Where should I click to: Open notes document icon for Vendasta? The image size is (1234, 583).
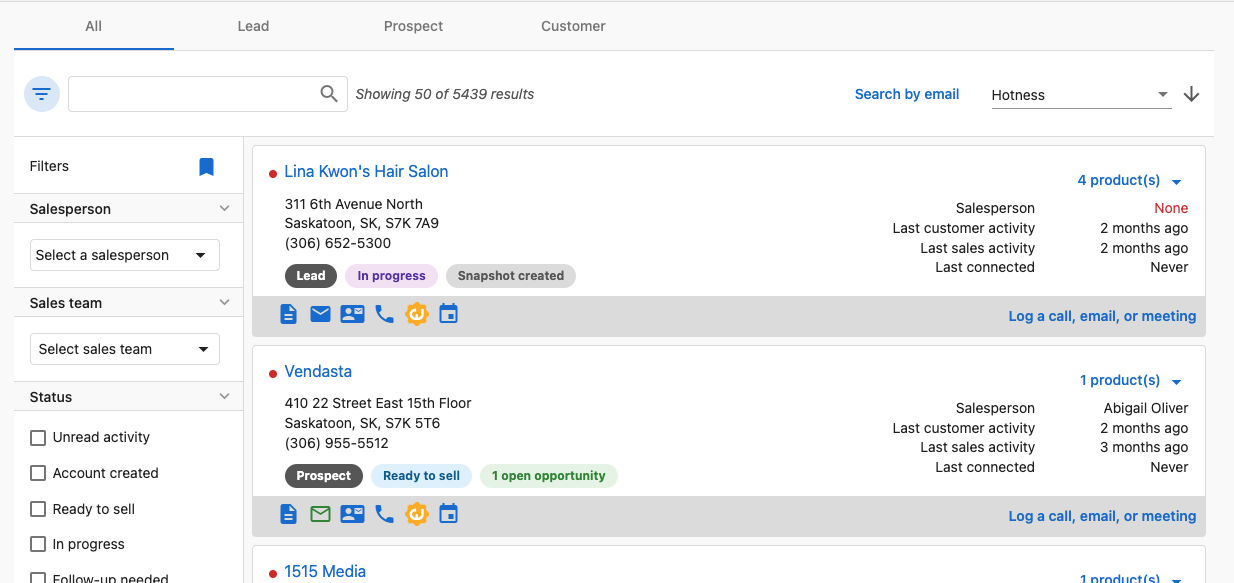pos(288,515)
